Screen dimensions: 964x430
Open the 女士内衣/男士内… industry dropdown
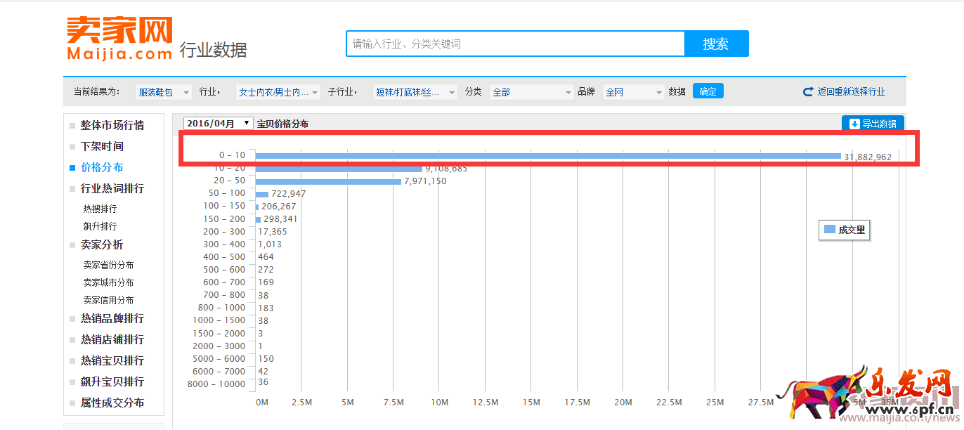[x=278, y=92]
